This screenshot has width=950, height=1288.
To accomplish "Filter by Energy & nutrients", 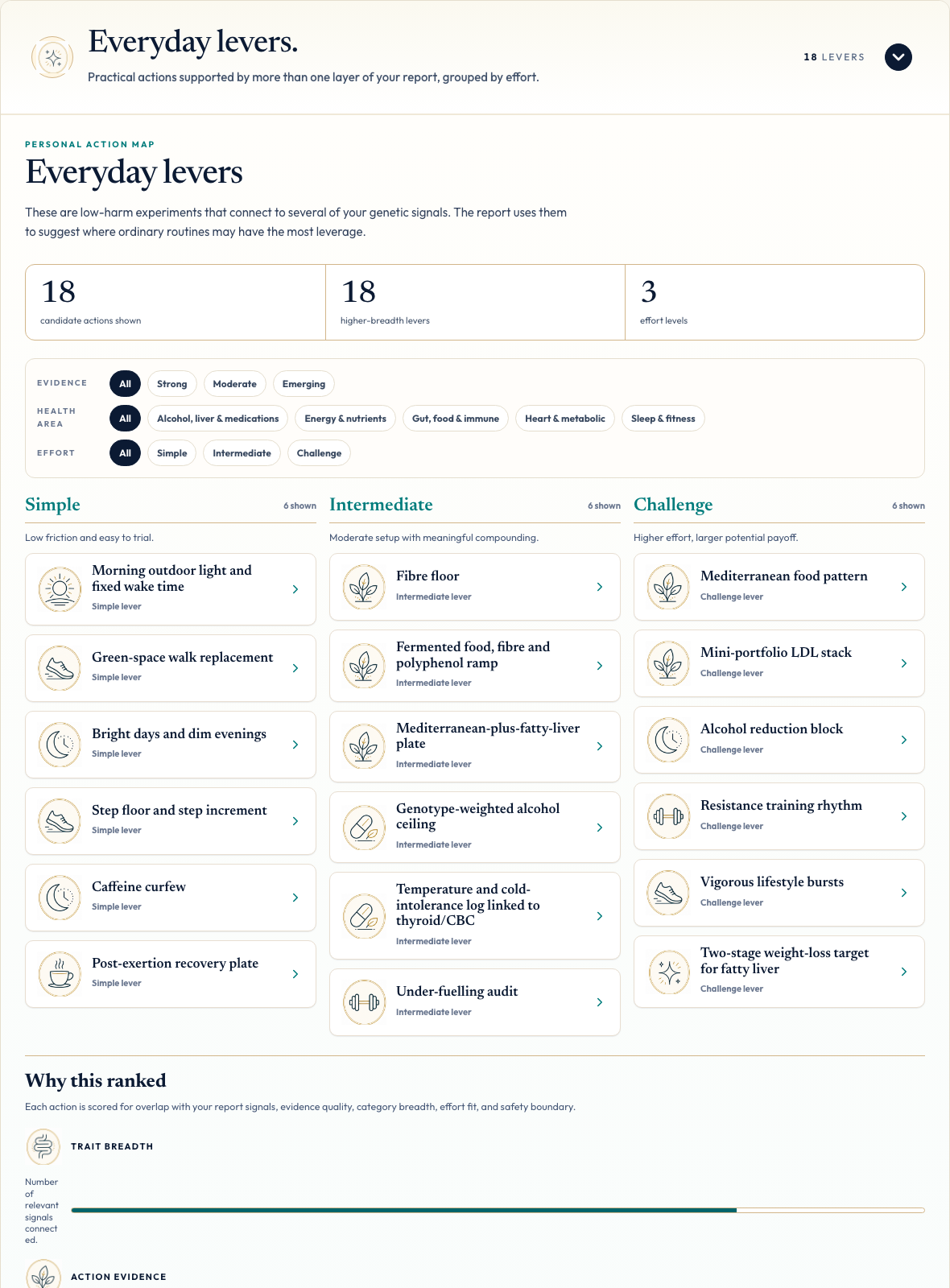I will pos(345,419).
